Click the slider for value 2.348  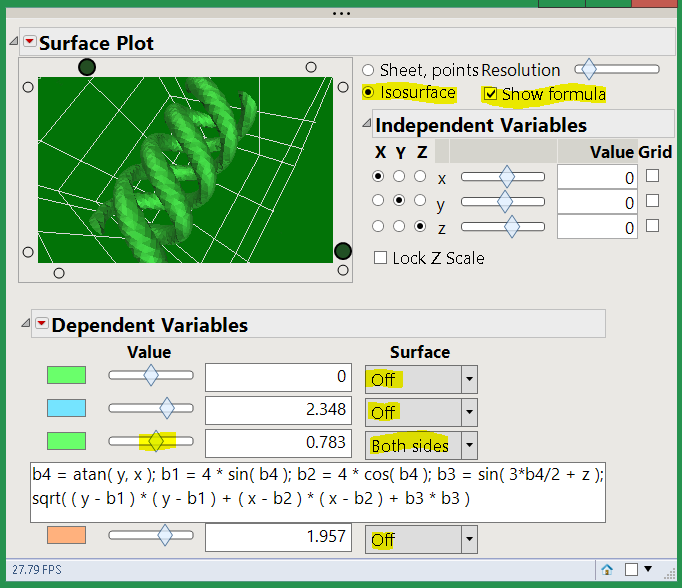click(151, 408)
